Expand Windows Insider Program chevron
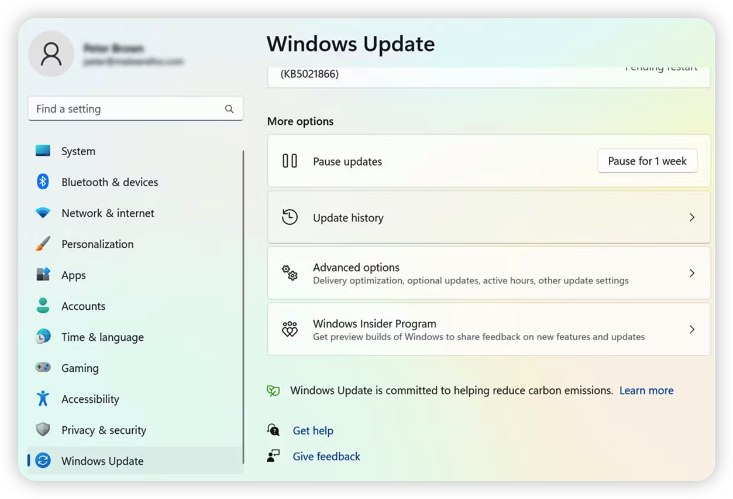 point(691,329)
